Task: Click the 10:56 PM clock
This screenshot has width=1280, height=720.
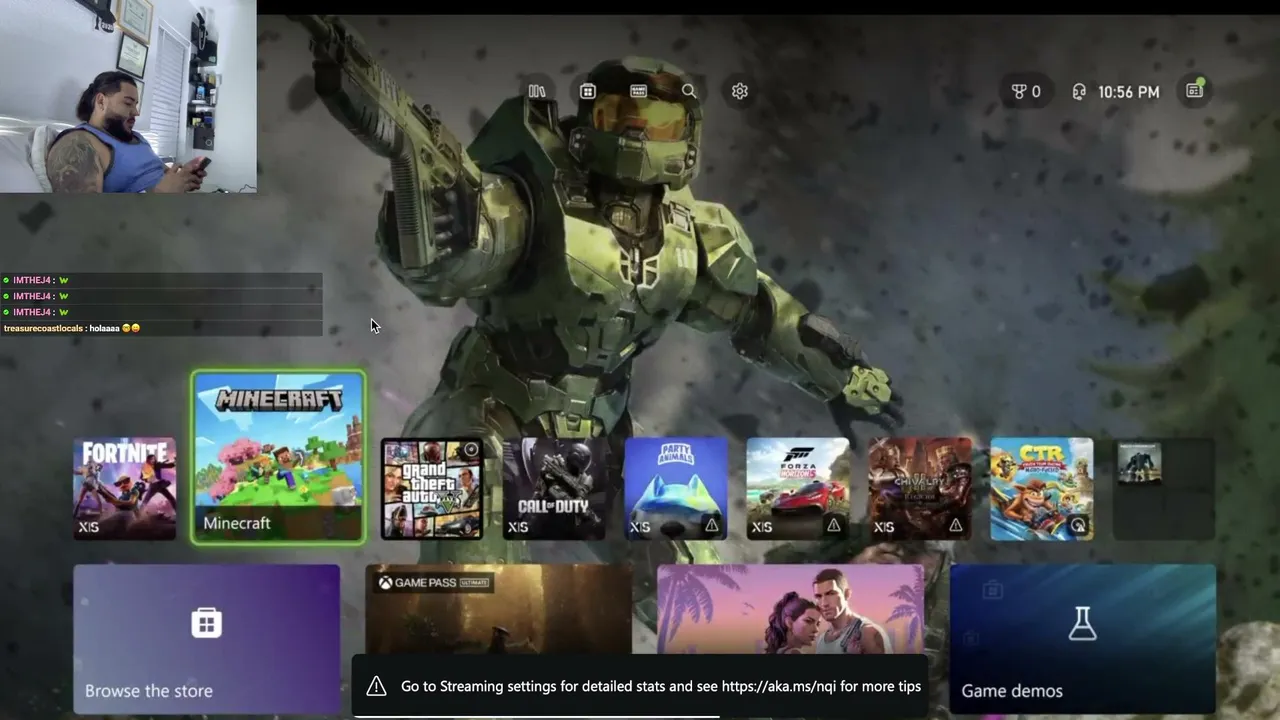Action: (1129, 92)
